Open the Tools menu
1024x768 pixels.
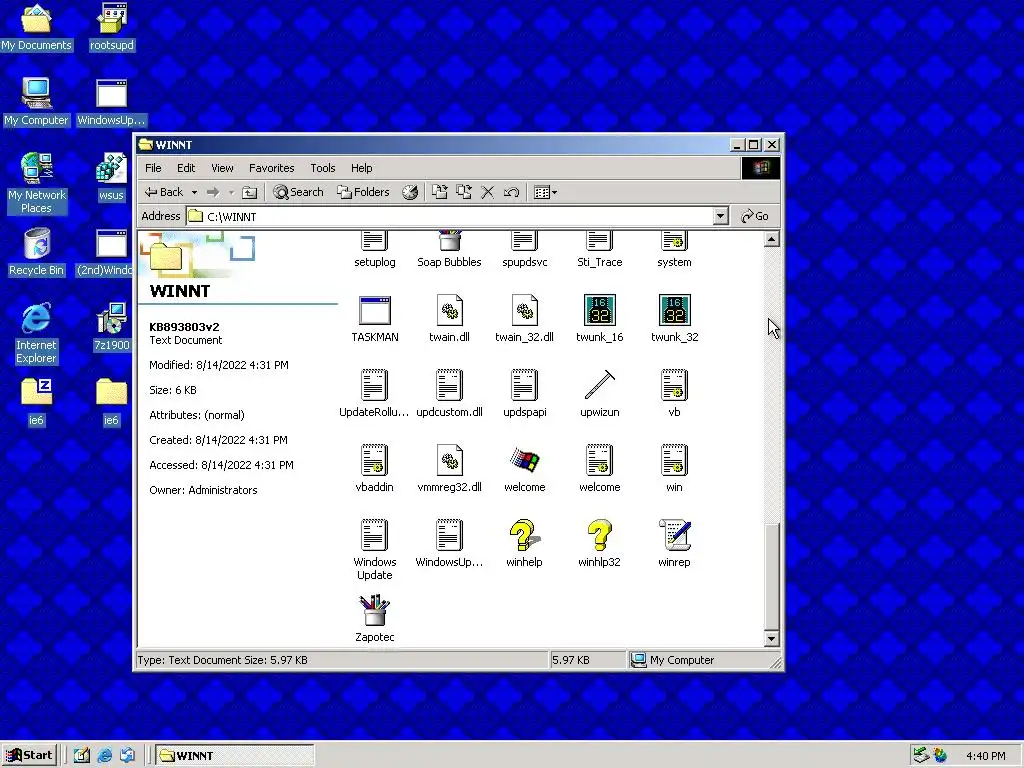click(x=323, y=168)
